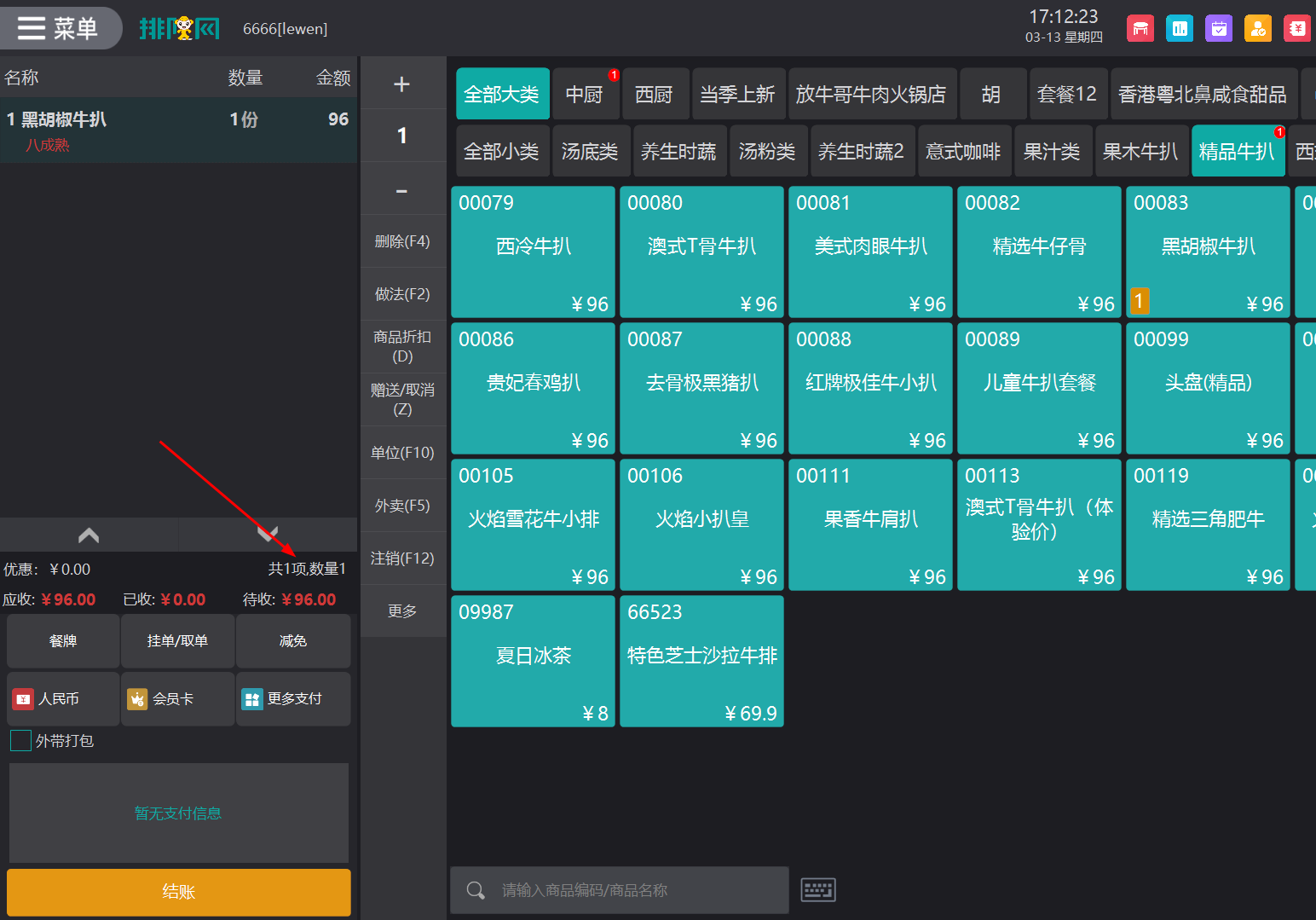This screenshot has width=1316, height=920.
Task: Click the red yen ledger icon
Action: click(x=1296, y=29)
